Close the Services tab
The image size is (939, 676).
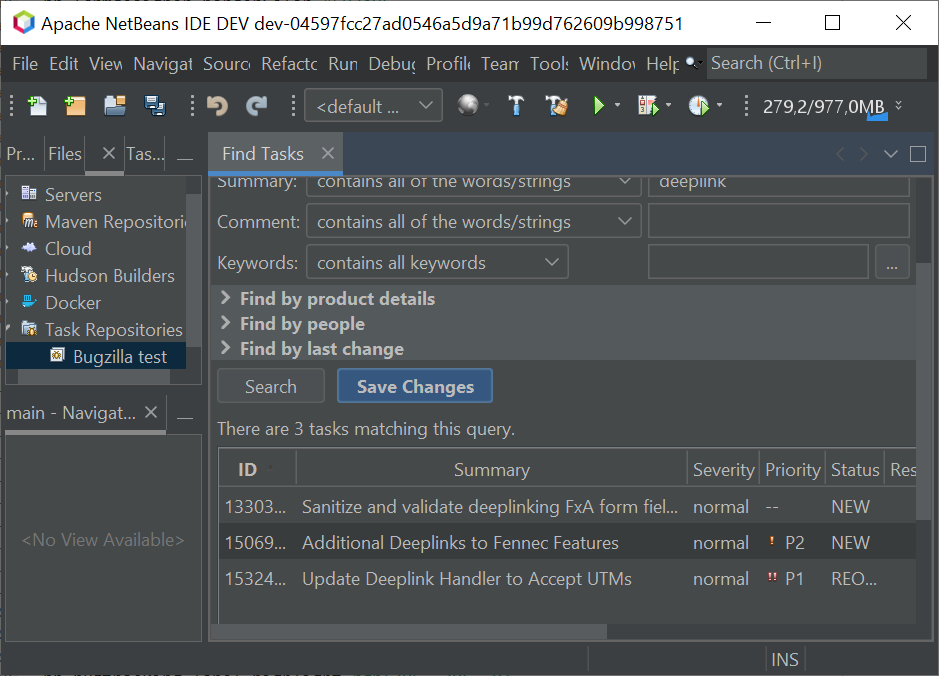108,153
